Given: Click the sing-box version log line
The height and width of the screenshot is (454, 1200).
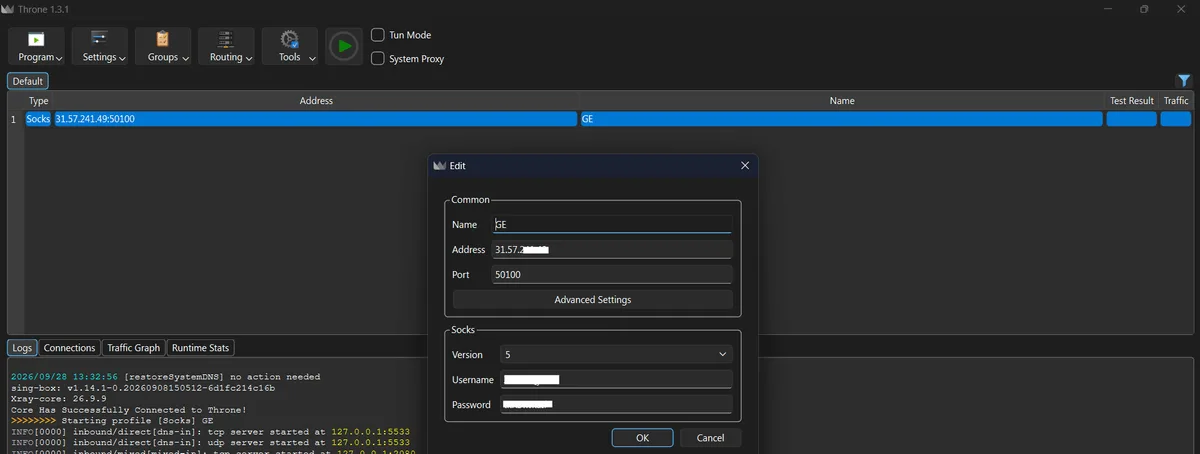Looking at the screenshot, I should point(141,388).
